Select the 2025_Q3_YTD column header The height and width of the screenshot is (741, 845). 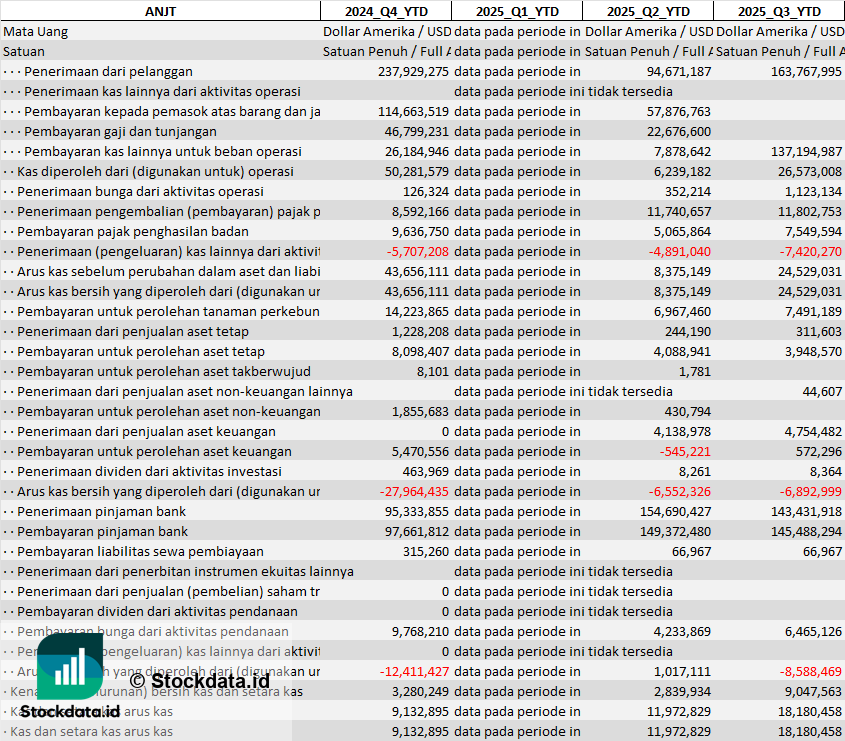tap(779, 11)
